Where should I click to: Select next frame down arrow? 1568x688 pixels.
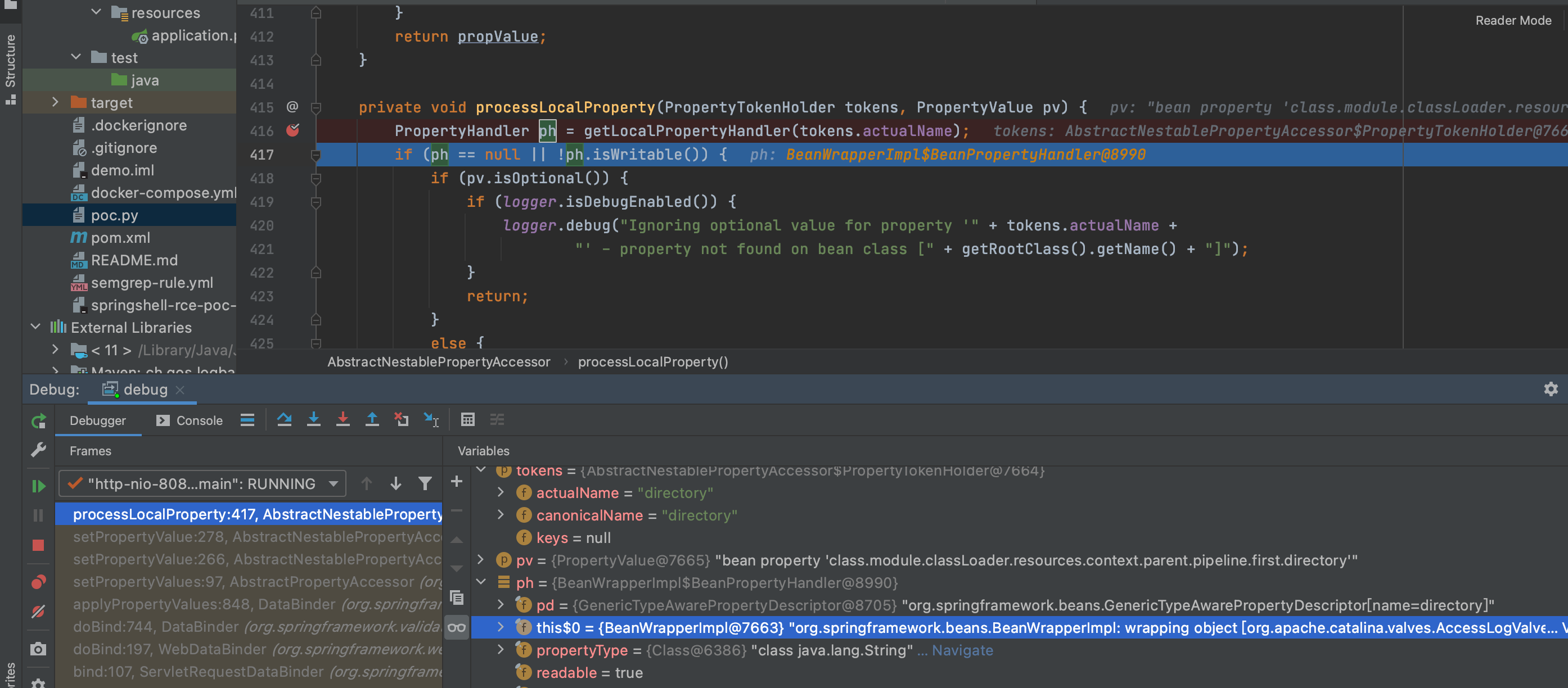tap(395, 483)
